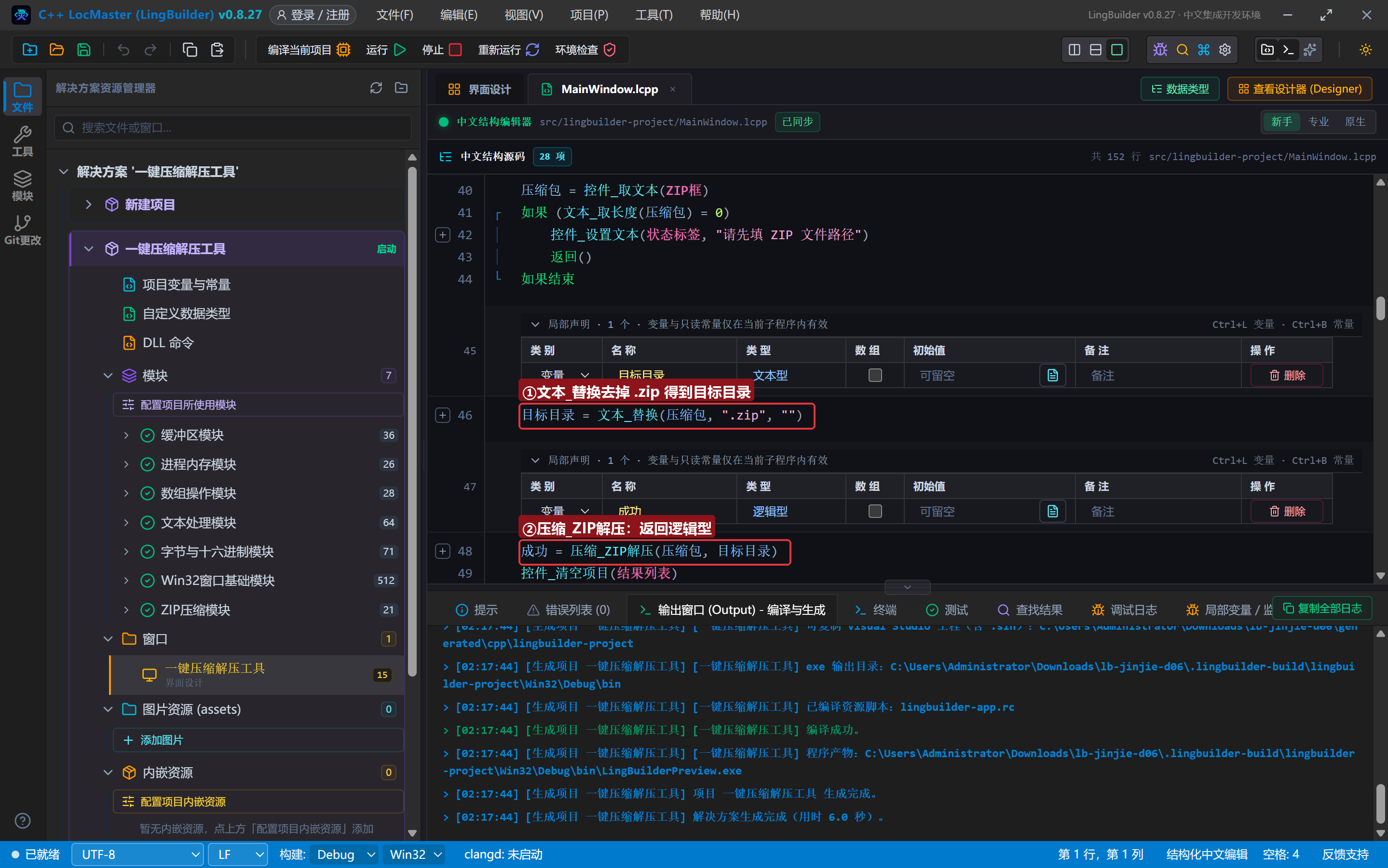Expand the ZIP压缩模块 tree node
The image size is (1388, 868).
click(126, 610)
